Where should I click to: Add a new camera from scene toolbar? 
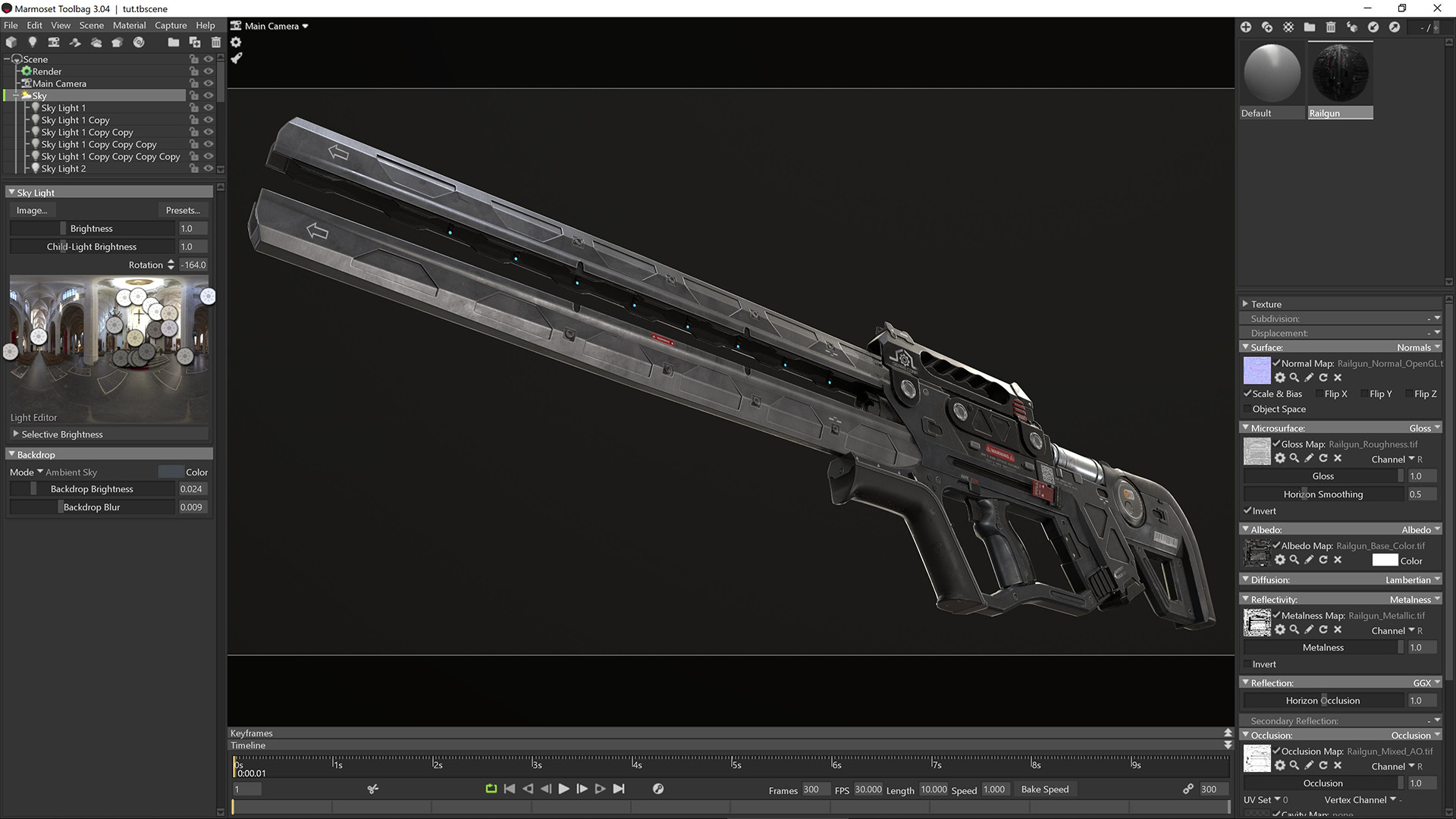click(54, 42)
